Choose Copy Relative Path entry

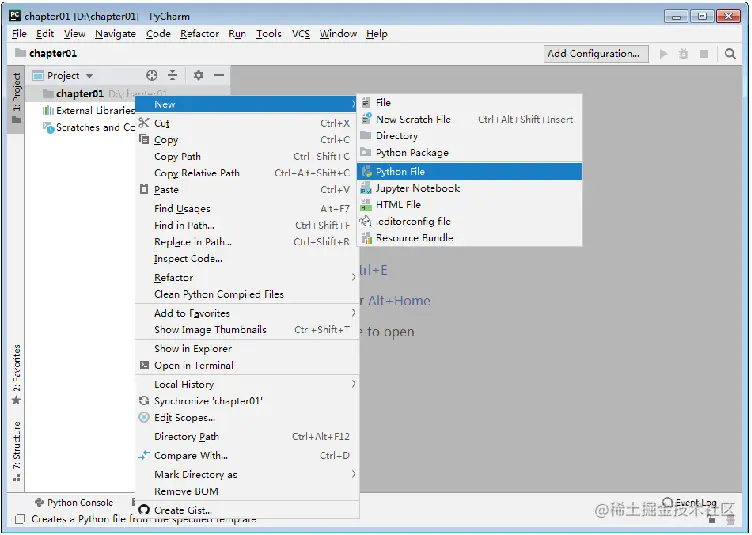(x=247, y=173)
